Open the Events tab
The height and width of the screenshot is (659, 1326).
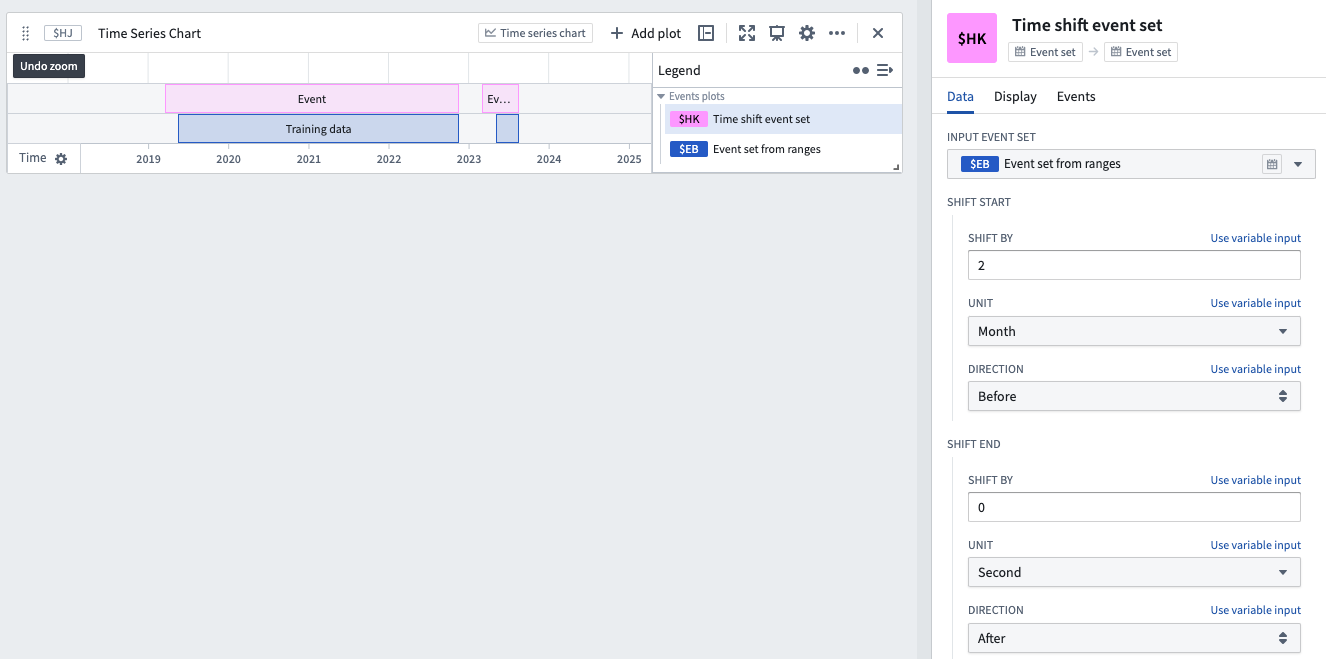[1076, 97]
